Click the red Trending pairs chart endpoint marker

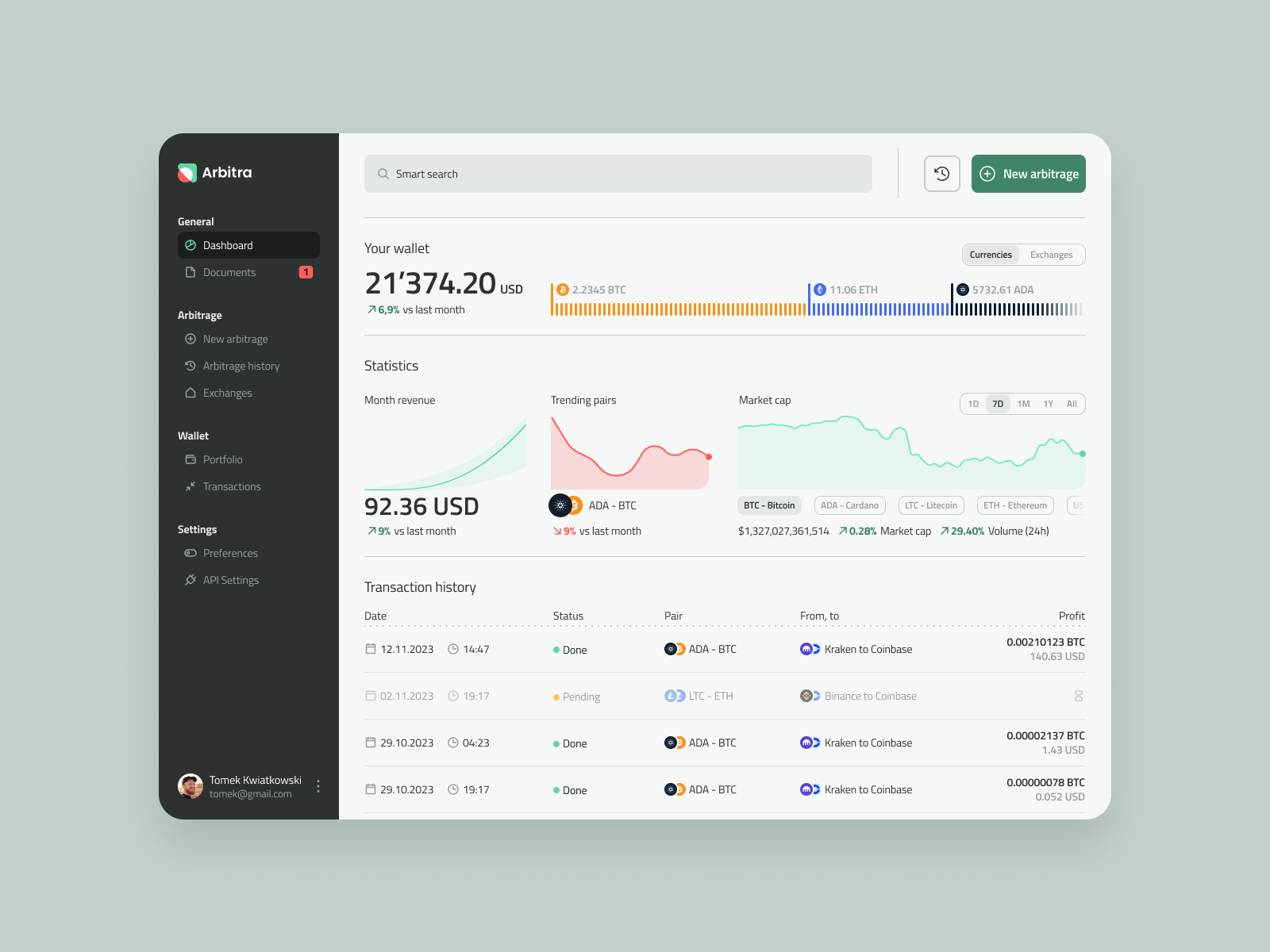click(x=708, y=458)
